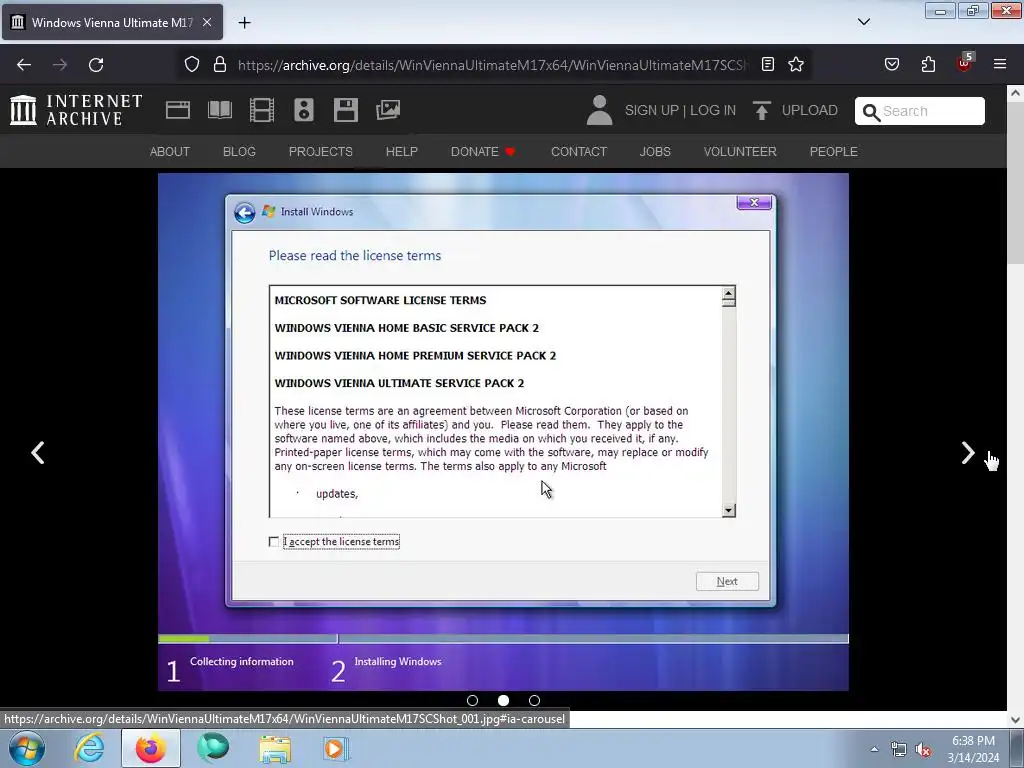
Task: Open the VOLUNTEER menu item
Action: (740, 152)
